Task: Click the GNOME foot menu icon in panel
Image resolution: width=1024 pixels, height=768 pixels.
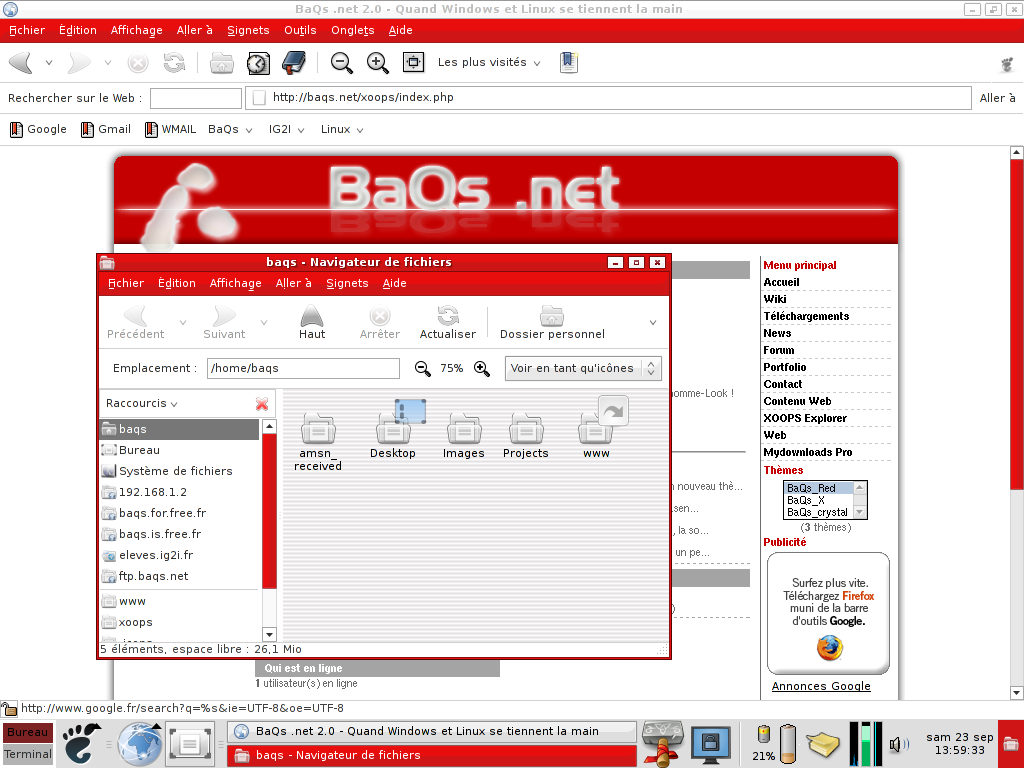Action: pyautogui.click(x=82, y=743)
